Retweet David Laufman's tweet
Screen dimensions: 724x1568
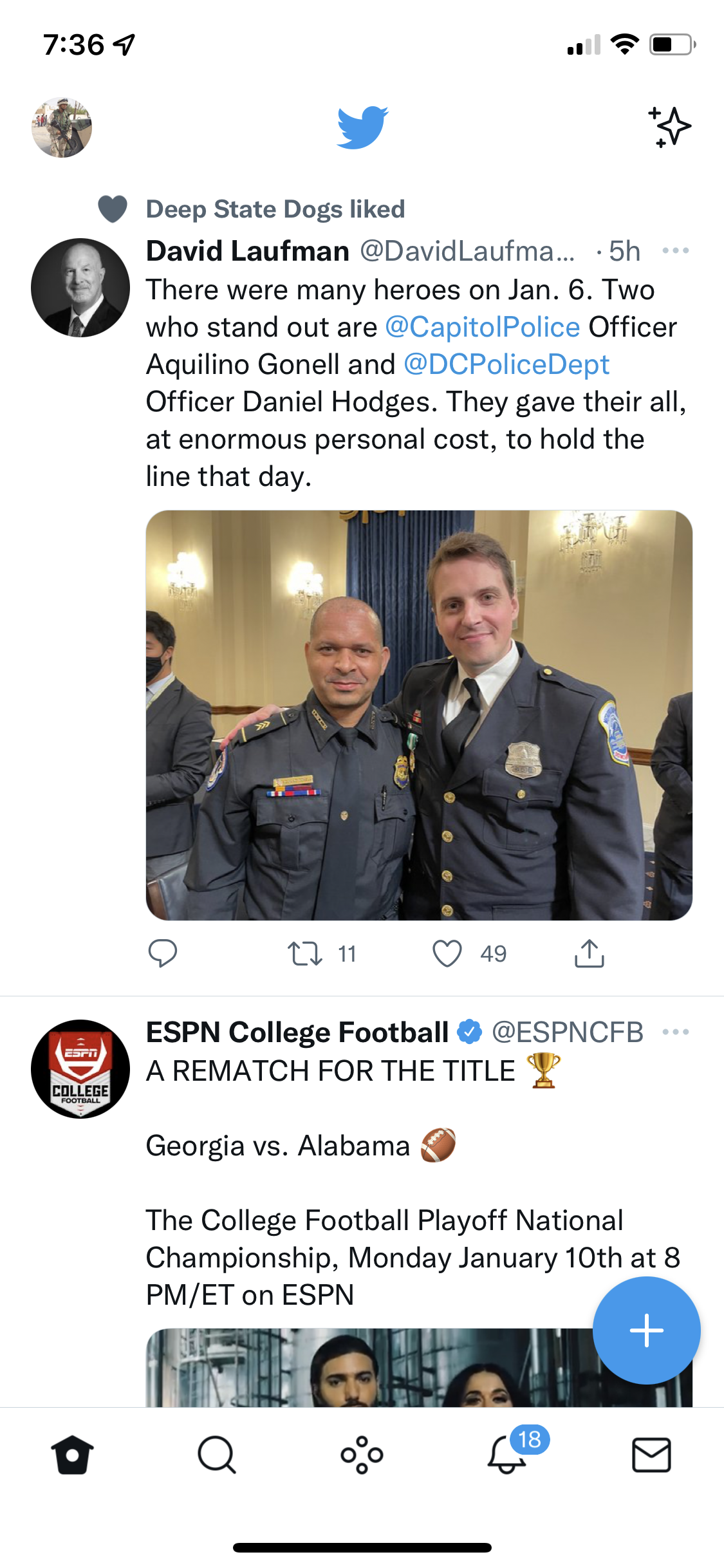[x=305, y=953]
